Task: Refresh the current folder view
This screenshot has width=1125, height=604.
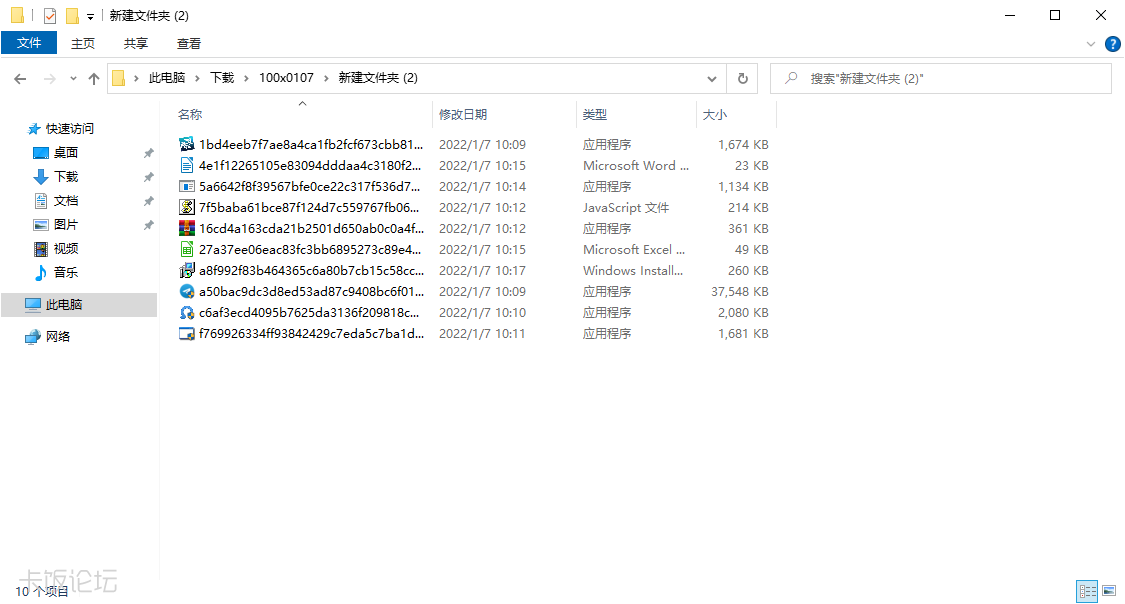Action: pyautogui.click(x=742, y=78)
